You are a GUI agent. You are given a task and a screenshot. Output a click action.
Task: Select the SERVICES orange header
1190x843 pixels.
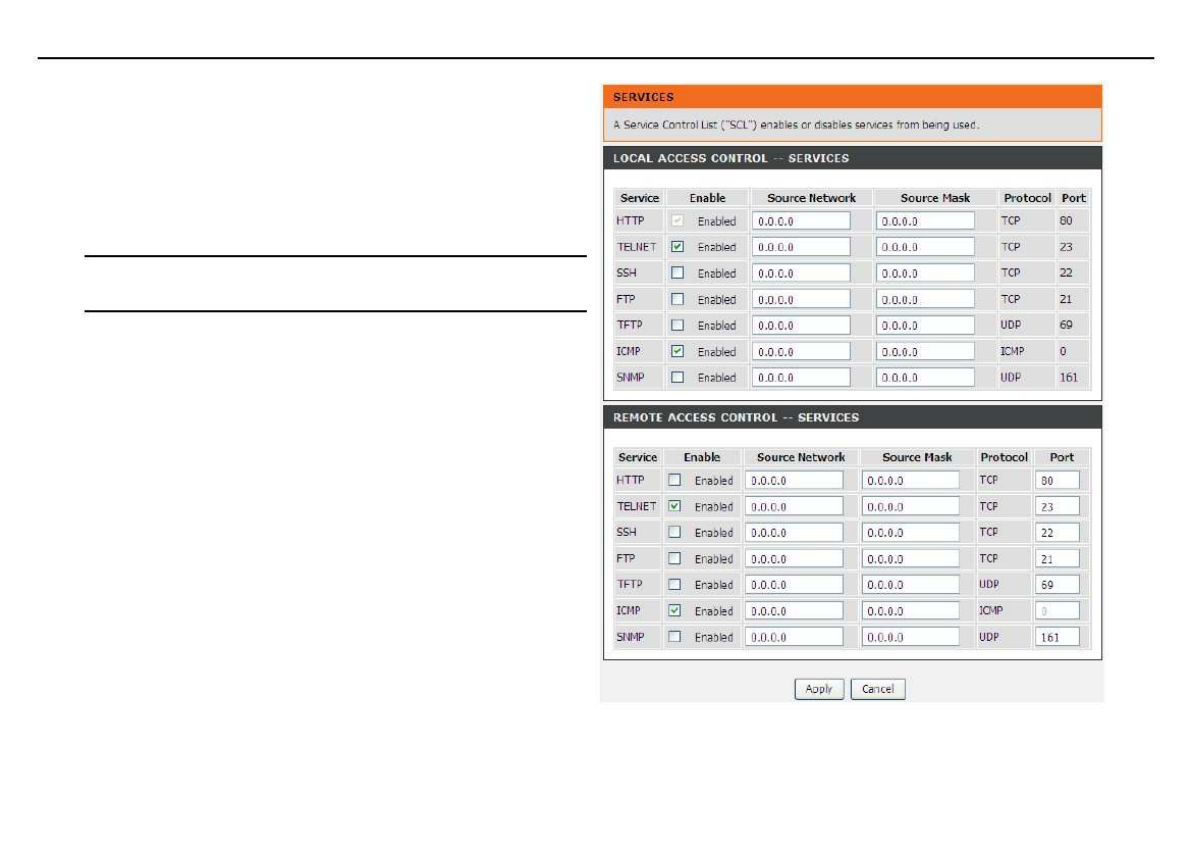852,96
